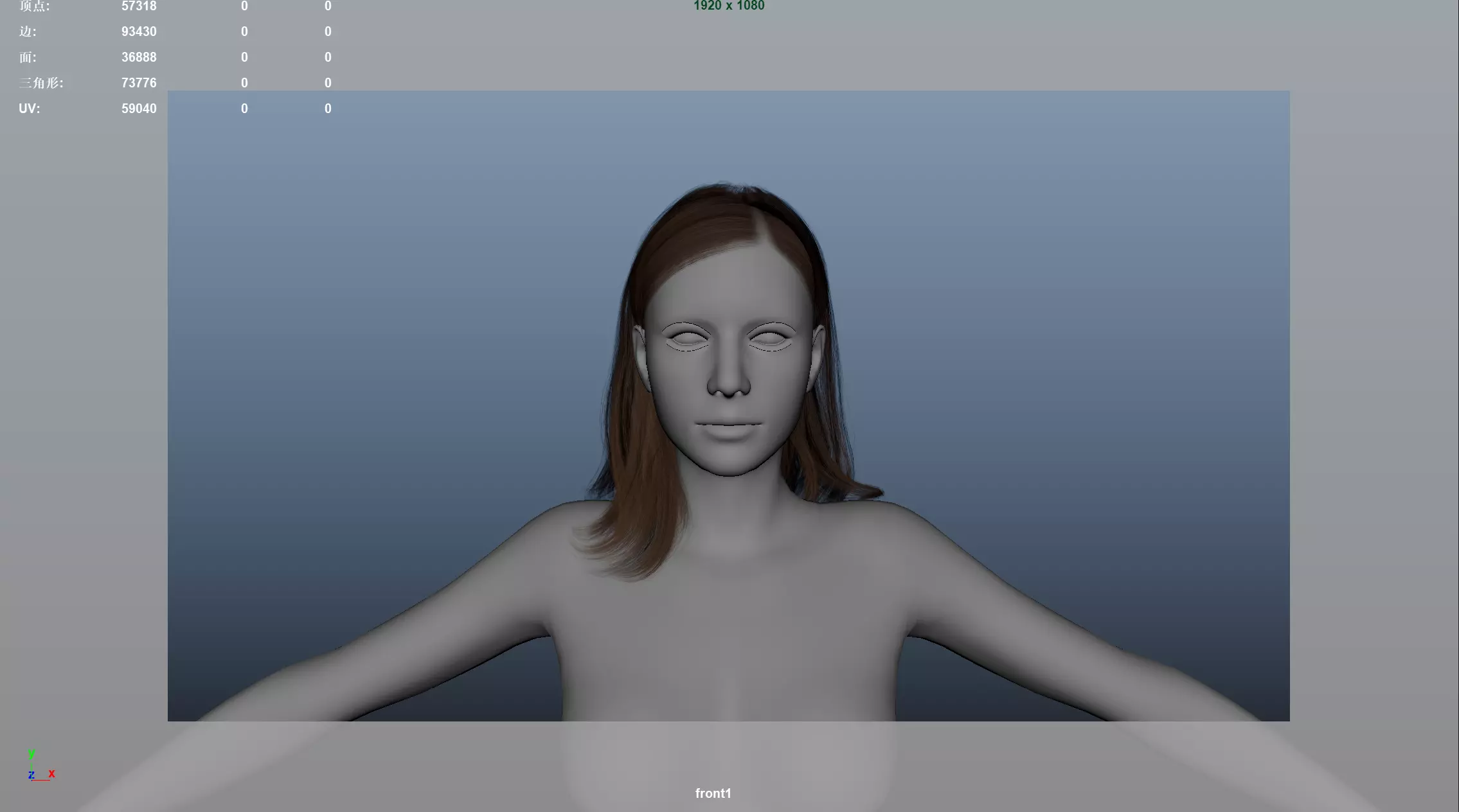Click the front1 camera name label
The height and width of the screenshot is (812, 1459).
point(713,793)
